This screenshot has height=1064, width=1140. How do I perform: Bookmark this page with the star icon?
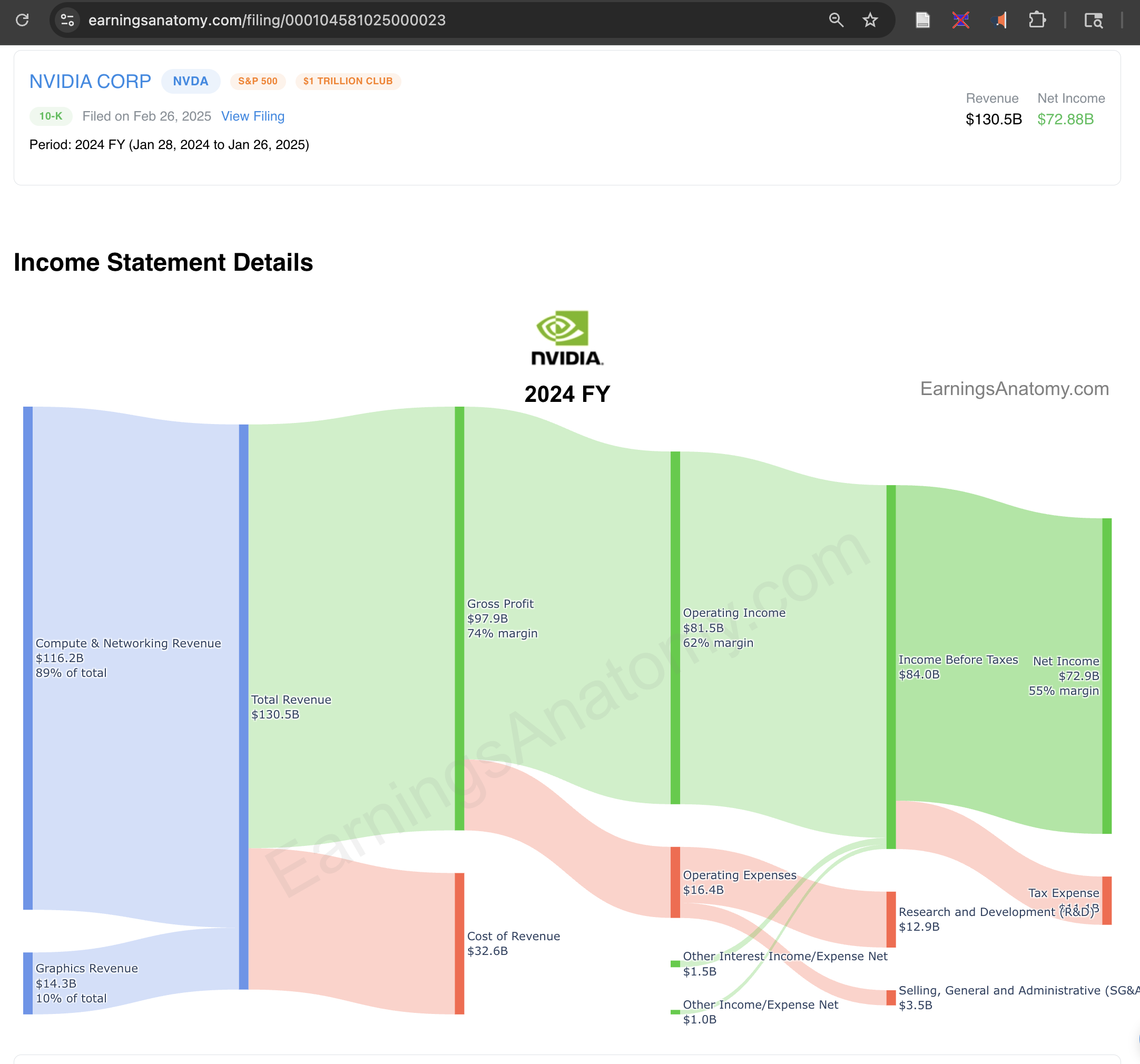pyautogui.click(x=870, y=20)
